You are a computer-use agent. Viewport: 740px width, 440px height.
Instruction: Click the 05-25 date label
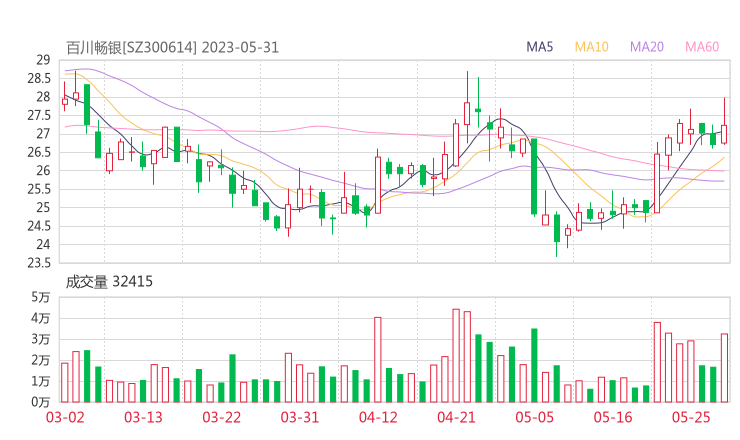(x=691, y=417)
